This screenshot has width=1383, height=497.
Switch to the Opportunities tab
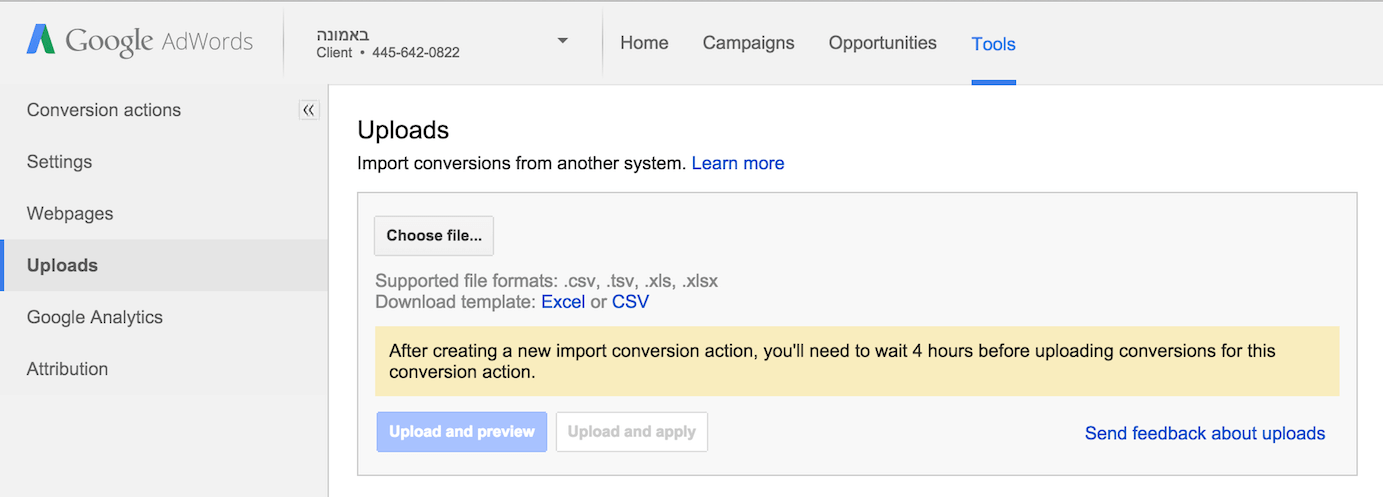883,43
